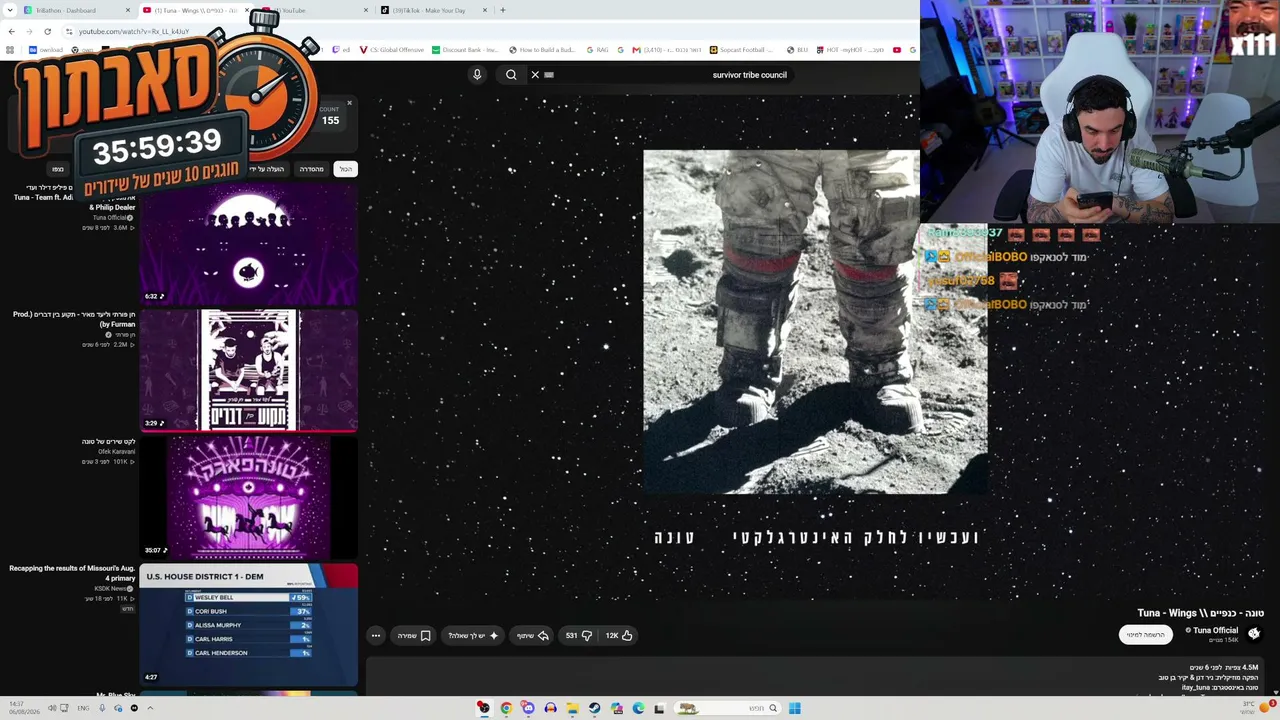Open the 'CS: Global Offensive' bookmark
1280x720 pixels.
point(391,50)
